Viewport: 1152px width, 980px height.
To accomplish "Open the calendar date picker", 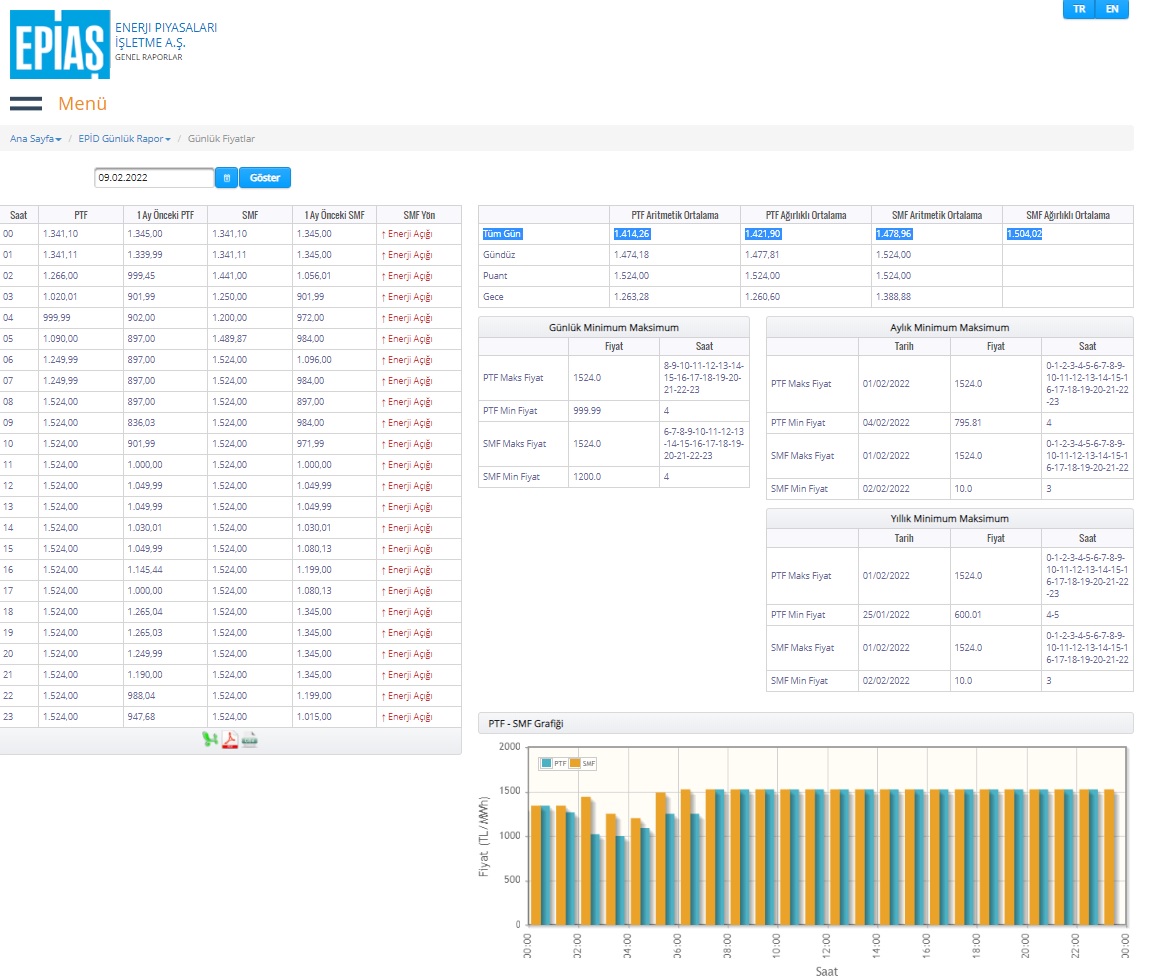I will (x=226, y=178).
